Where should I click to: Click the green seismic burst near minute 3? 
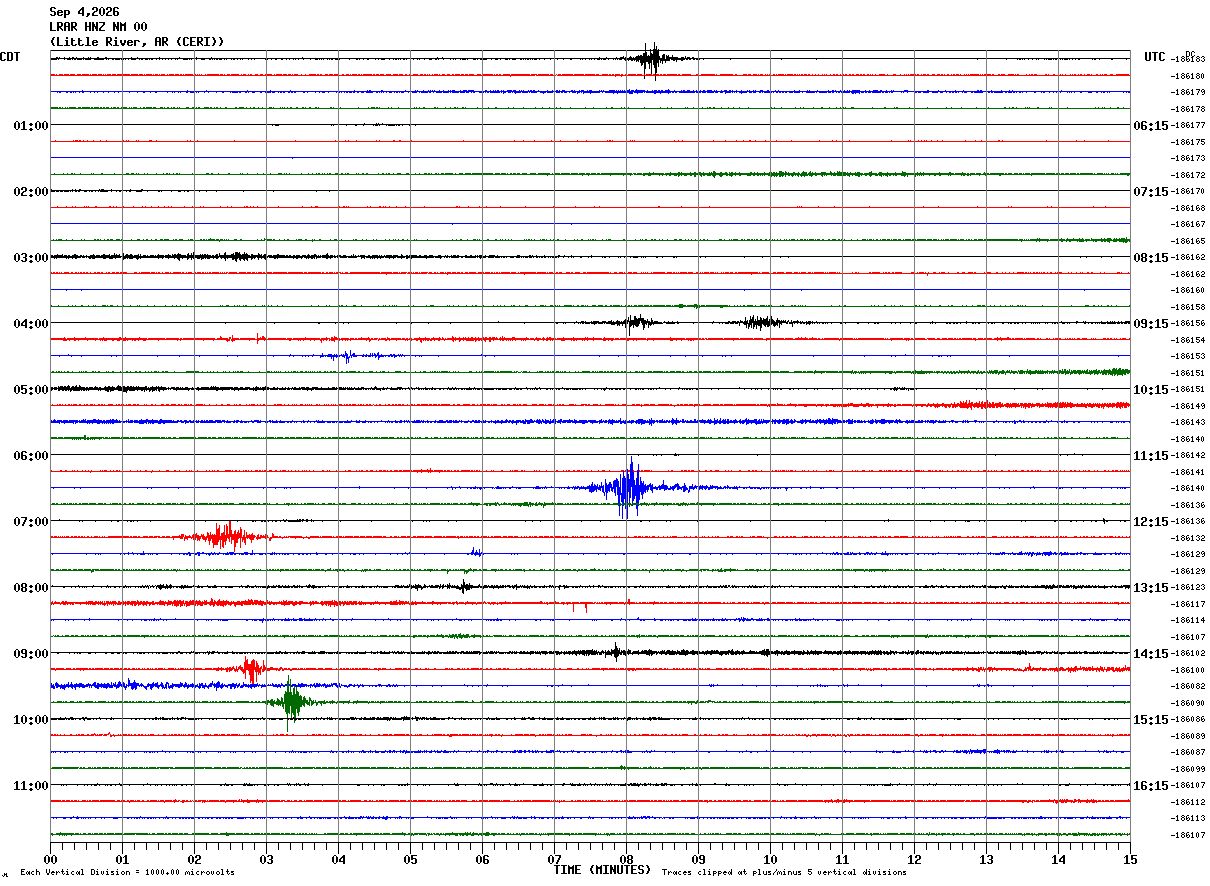click(x=291, y=702)
